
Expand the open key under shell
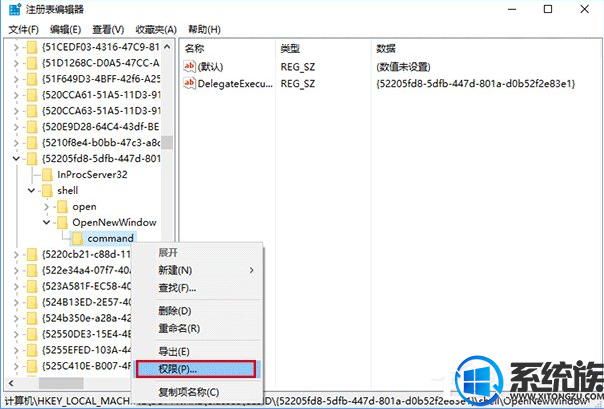[x=47, y=207]
